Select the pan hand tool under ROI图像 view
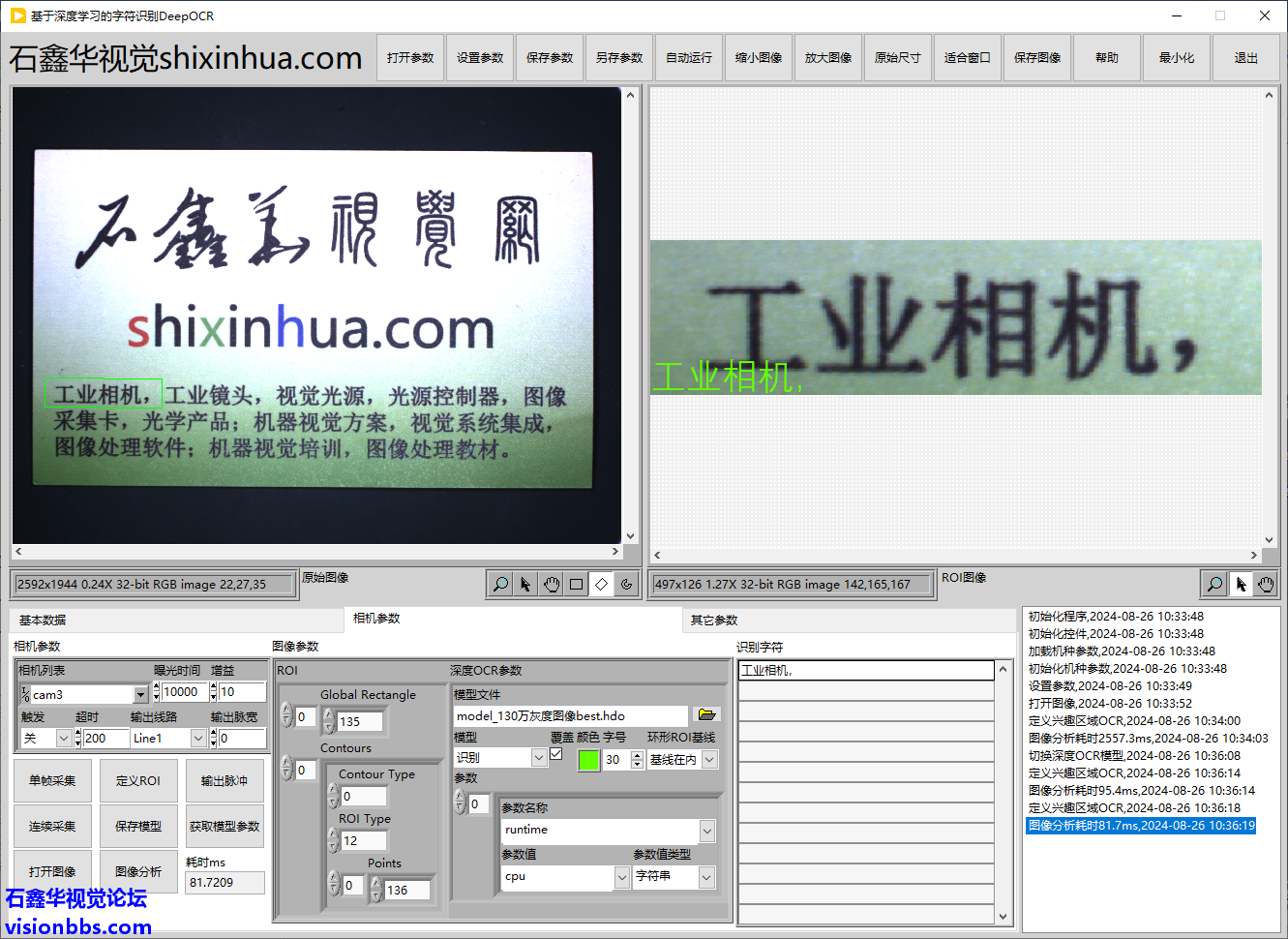The width and height of the screenshot is (1288, 939). pyautogui.click(x=1266, y=584)
